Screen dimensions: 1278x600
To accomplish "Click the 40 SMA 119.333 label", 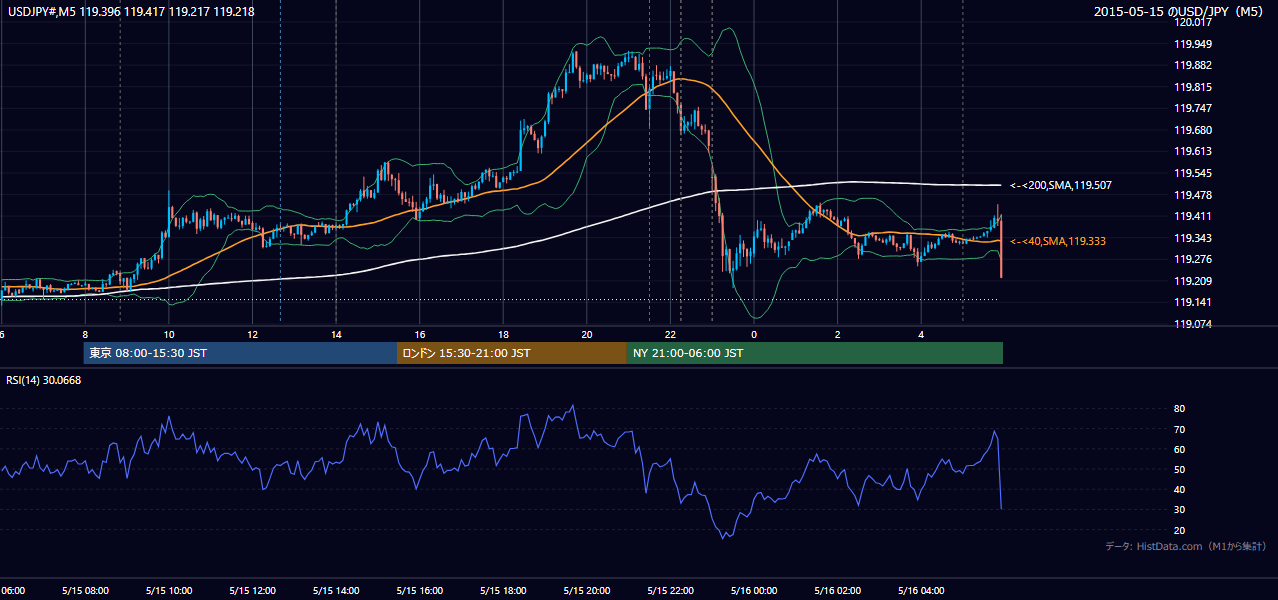I will point(1058,242).
